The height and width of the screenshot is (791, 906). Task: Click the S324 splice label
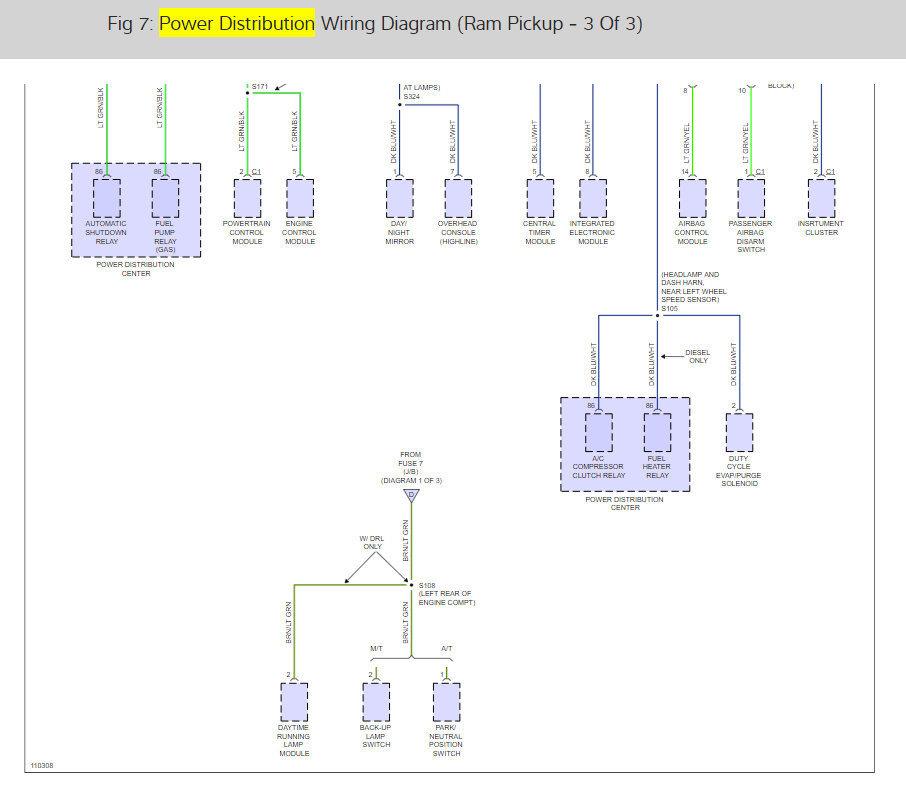point(411,96)
